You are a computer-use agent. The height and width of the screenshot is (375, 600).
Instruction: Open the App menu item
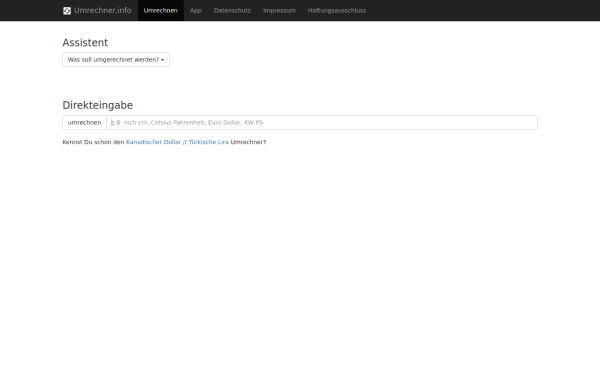point(196,10)
